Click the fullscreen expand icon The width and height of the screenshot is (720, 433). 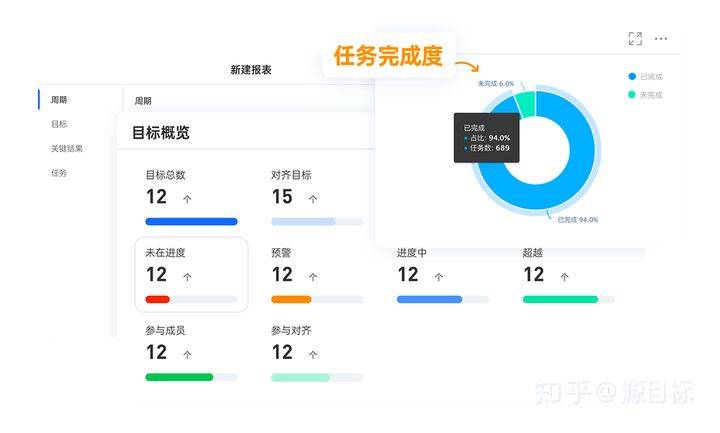tap(635, 39)
